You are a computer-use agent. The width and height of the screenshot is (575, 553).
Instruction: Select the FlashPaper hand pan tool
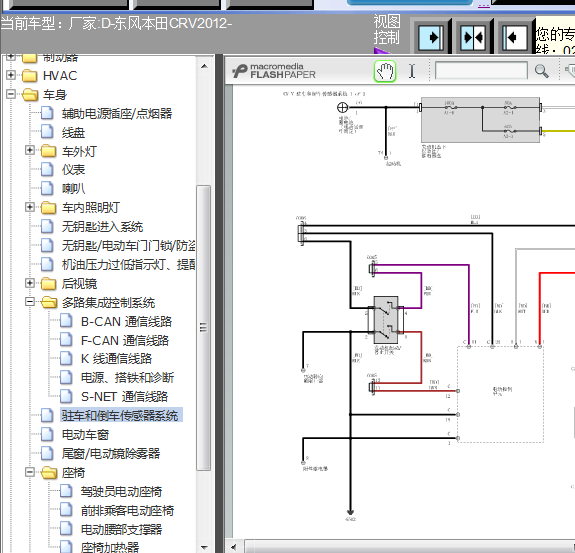tap(385, 71)
